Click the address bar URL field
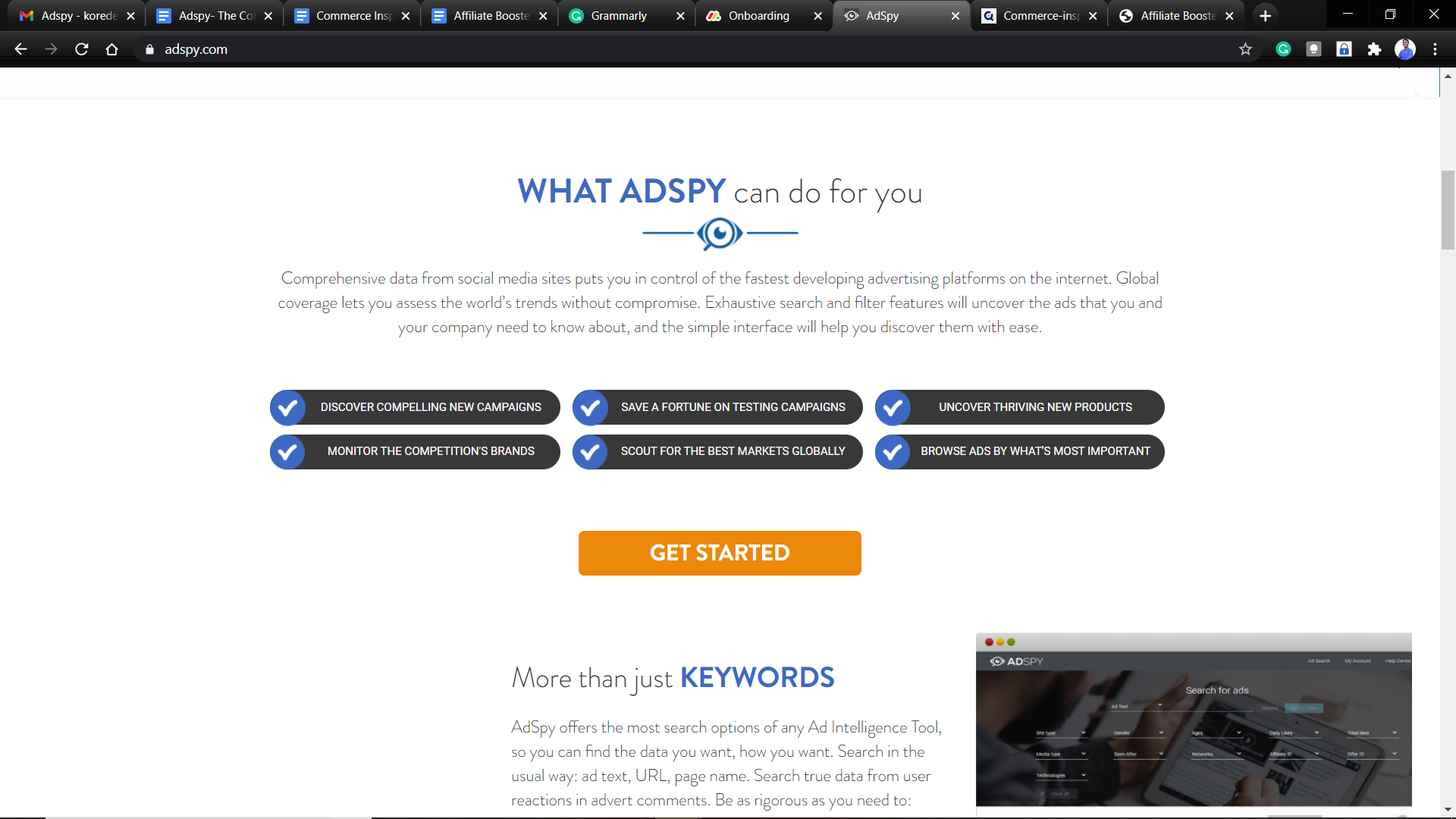 (196, 49)
